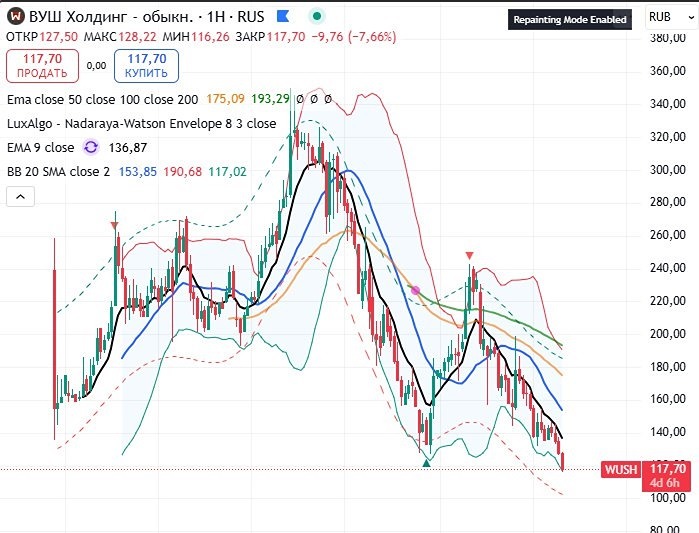The height and width of the screenshot is (533, 699).
Task: Click the Repainting Mode Enabled label
Action: pyautogui.click(x=570, y=20)
